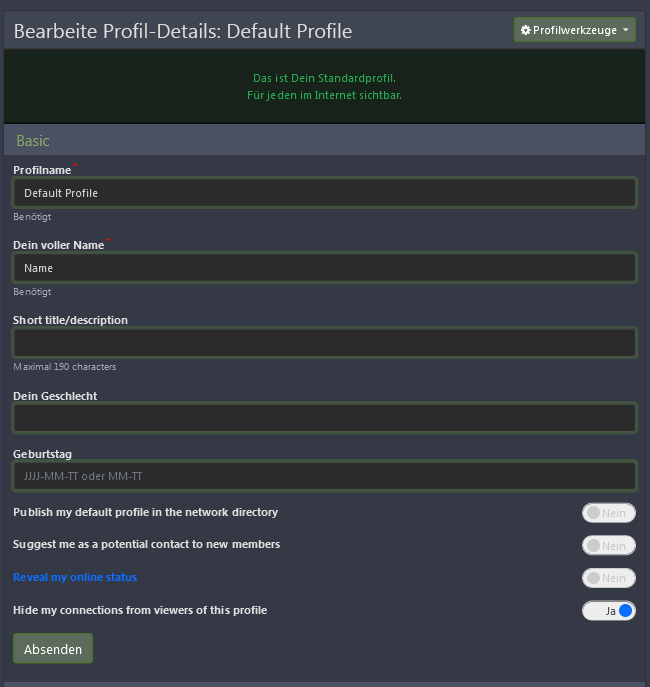The width and height of the screenshot is (650, 687).
Task: Focus the Profilname text field
Action: (324, 193)
